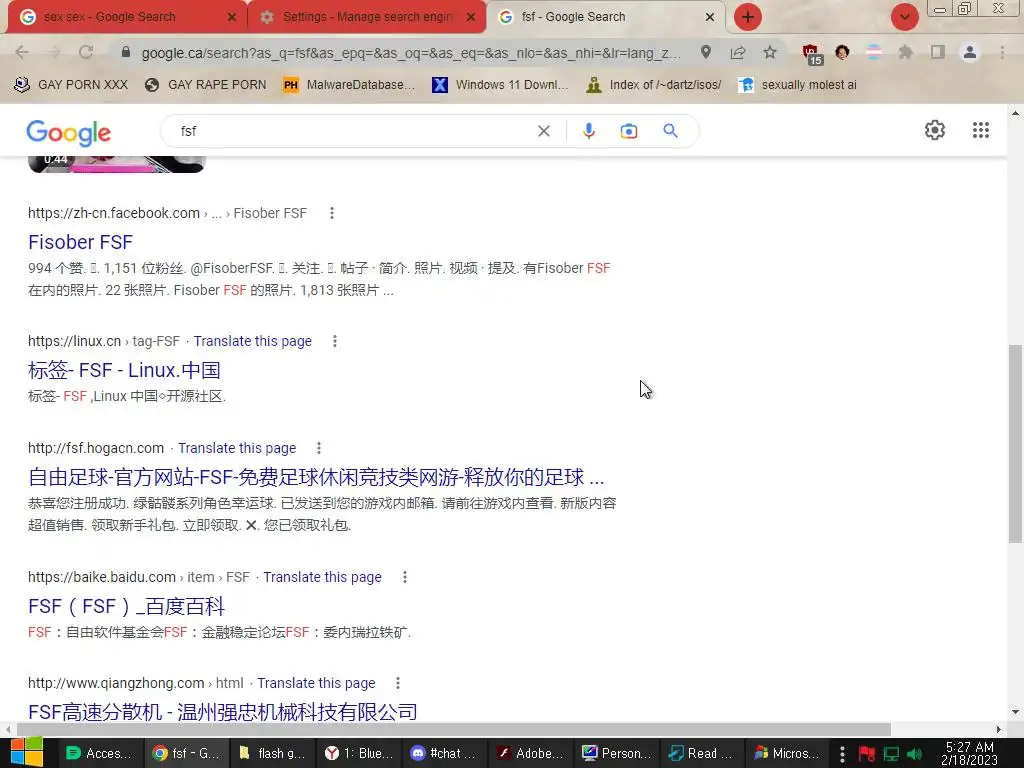Go to Google home via the logo
This screenshot has height=768, width=1024.
[x=69, y=133]
